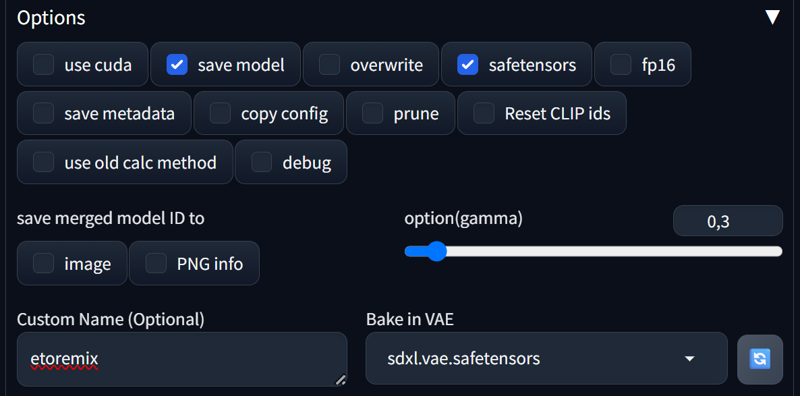Open the Bake in VAE dropdown
The height and width of the screenshot is (396, 800).
[x=546, y=359]
